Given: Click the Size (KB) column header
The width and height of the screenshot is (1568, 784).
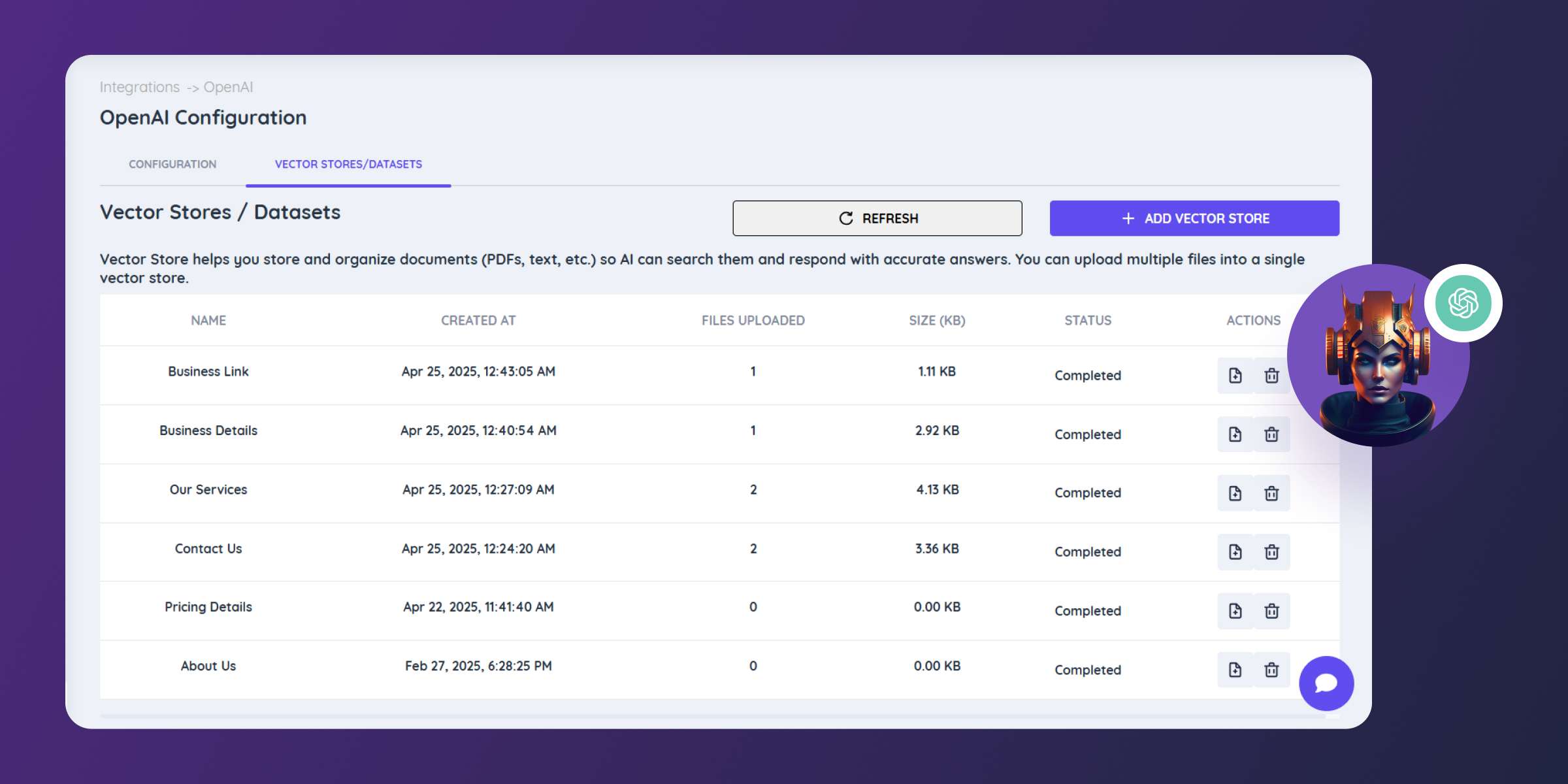Looking at the screenshot, I should click(937, 320).
